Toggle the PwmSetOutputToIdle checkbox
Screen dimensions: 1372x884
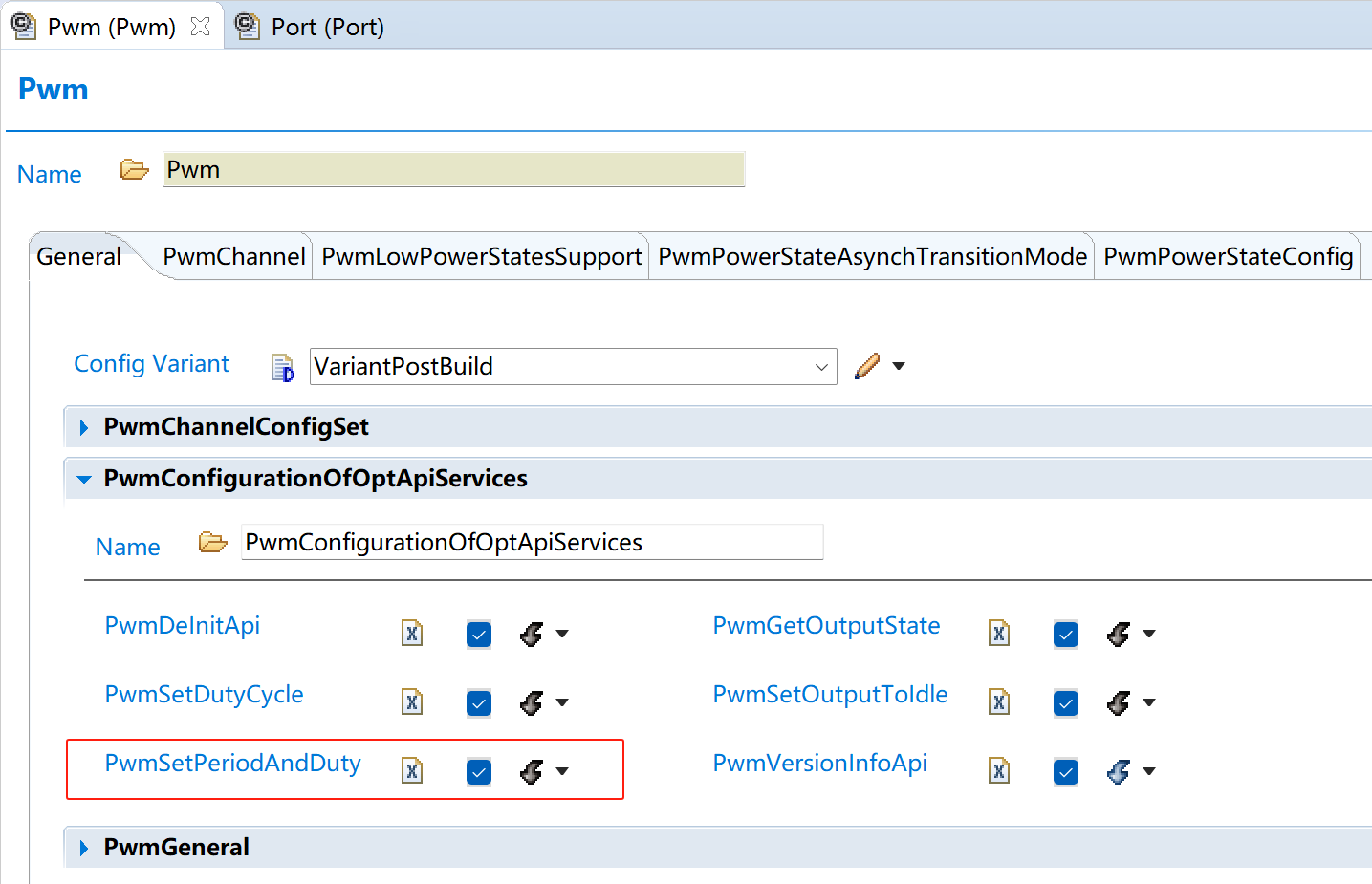(1066, 703)
